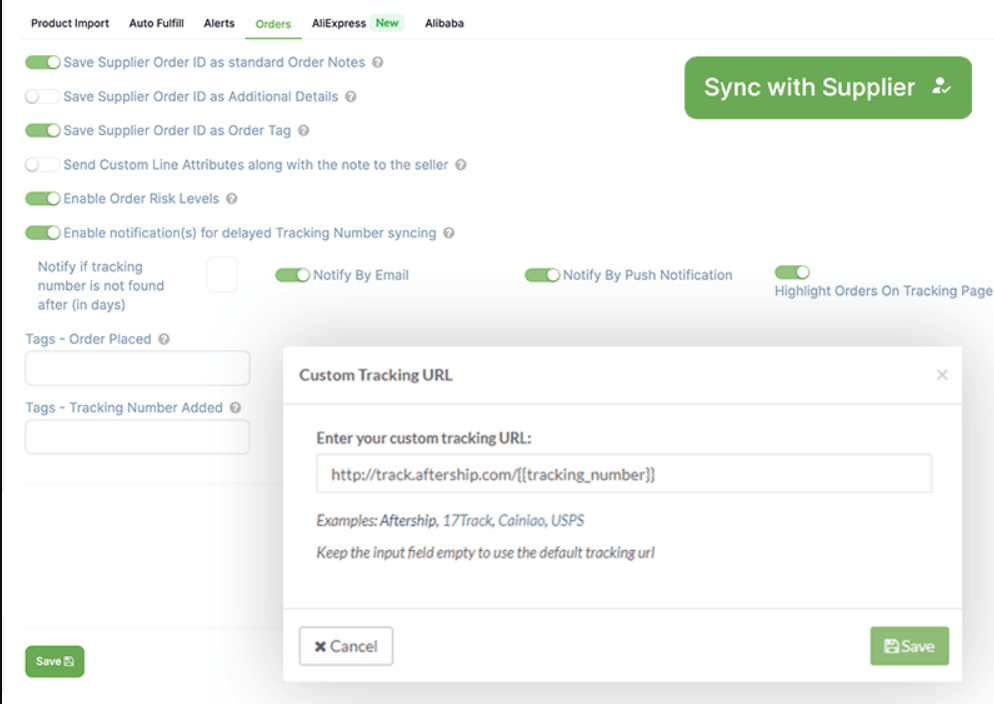Click the Sync with Supplier button
Screen dimensions: 994x704
[x=827, y=88]
